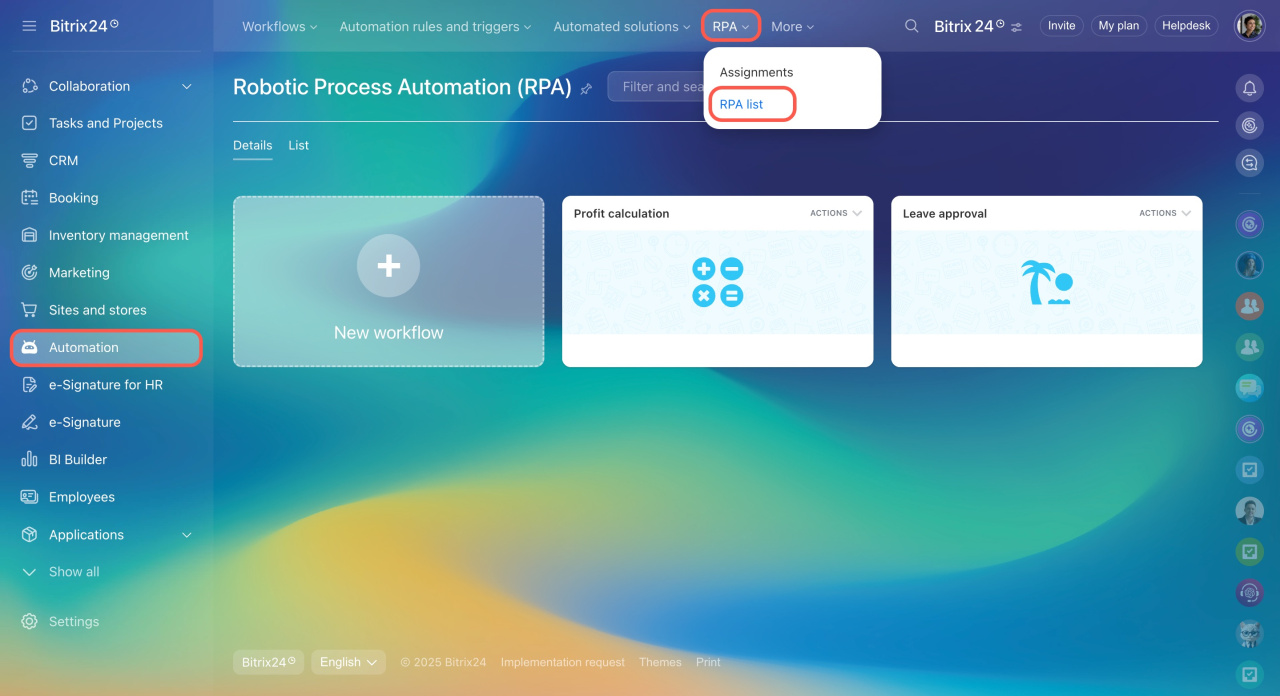
Task: Click the Invite button in the header
Action: pyautogui.click(x=1062, y=26)
